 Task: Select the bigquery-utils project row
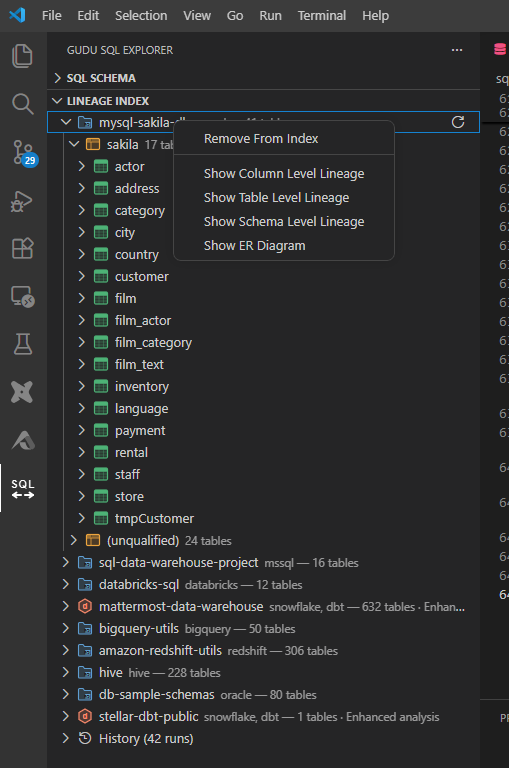point(264,628)
